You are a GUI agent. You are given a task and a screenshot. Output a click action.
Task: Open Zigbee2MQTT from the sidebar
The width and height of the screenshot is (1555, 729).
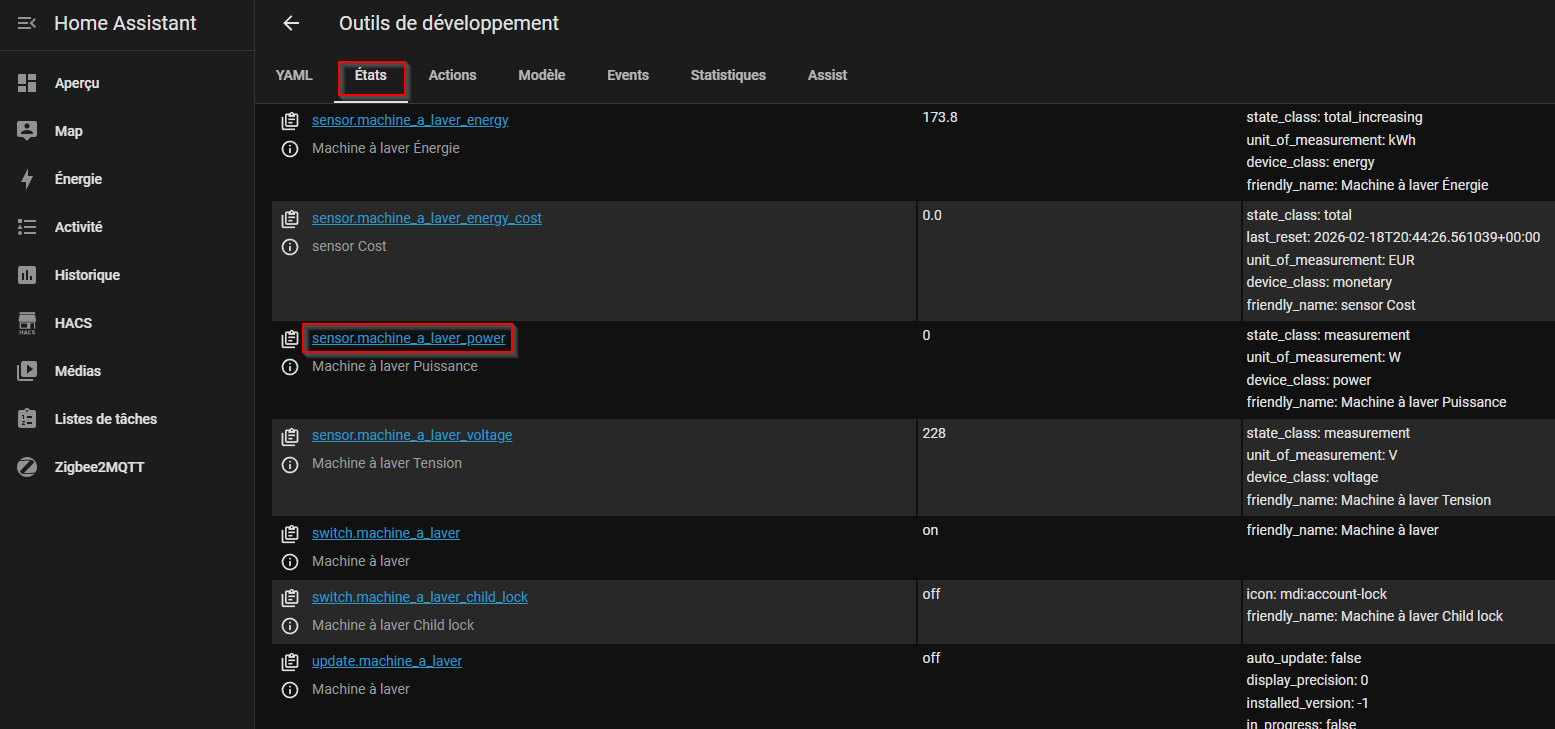pos(99,467)
